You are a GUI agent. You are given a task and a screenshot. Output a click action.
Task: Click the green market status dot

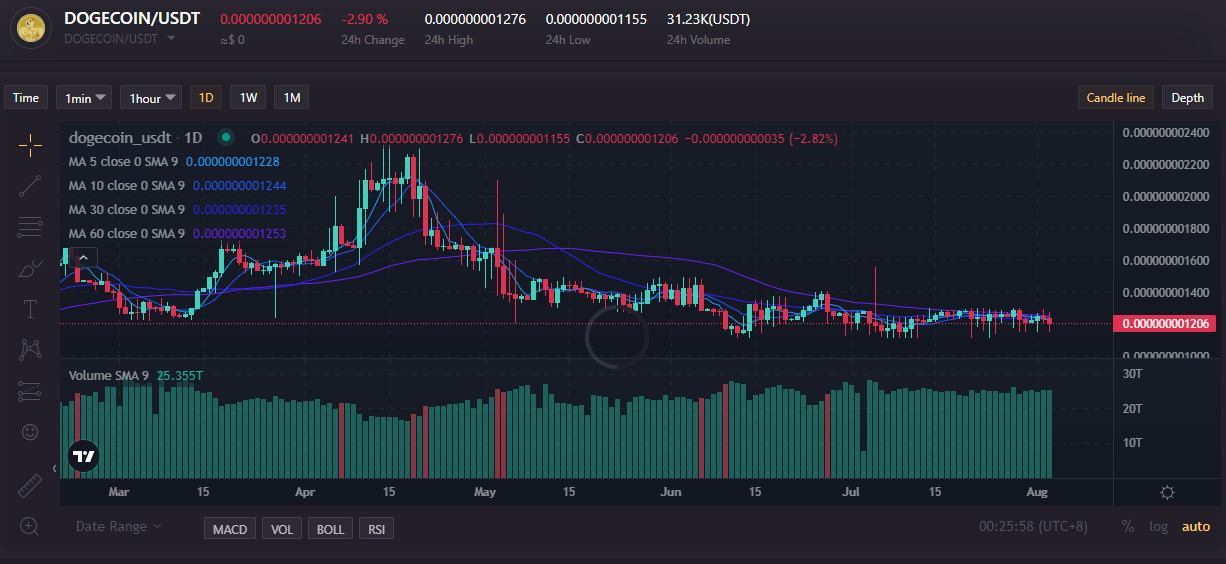[226, 138]
